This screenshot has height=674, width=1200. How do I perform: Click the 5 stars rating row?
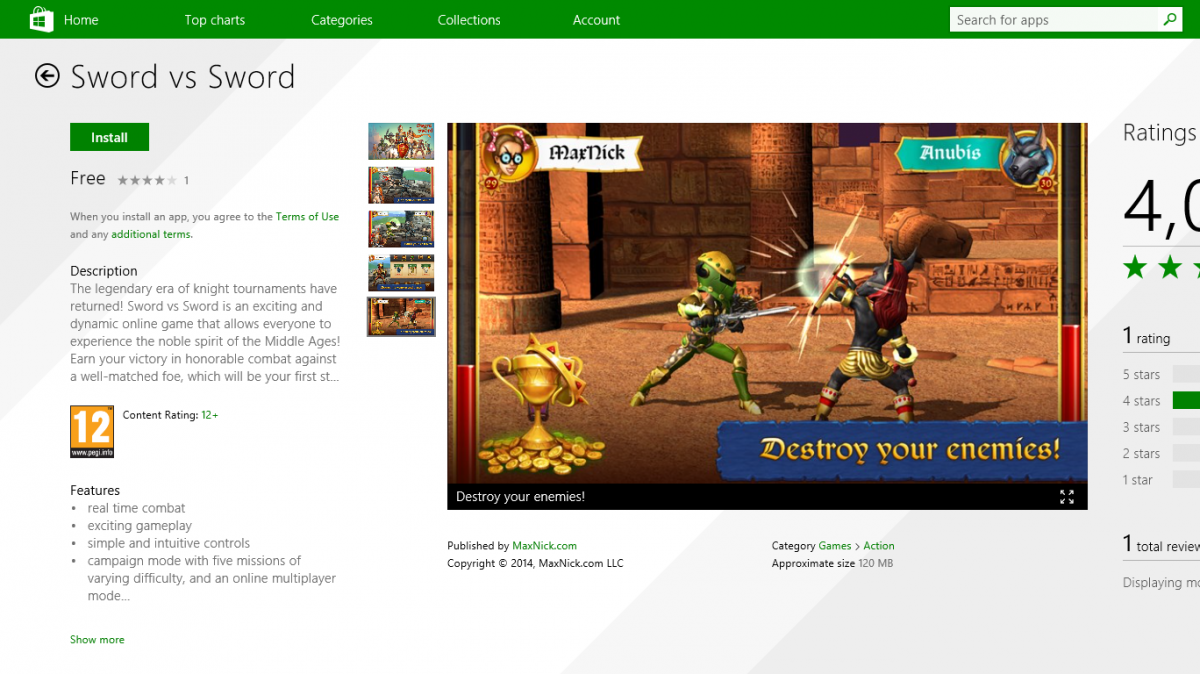coord(1160,374)
